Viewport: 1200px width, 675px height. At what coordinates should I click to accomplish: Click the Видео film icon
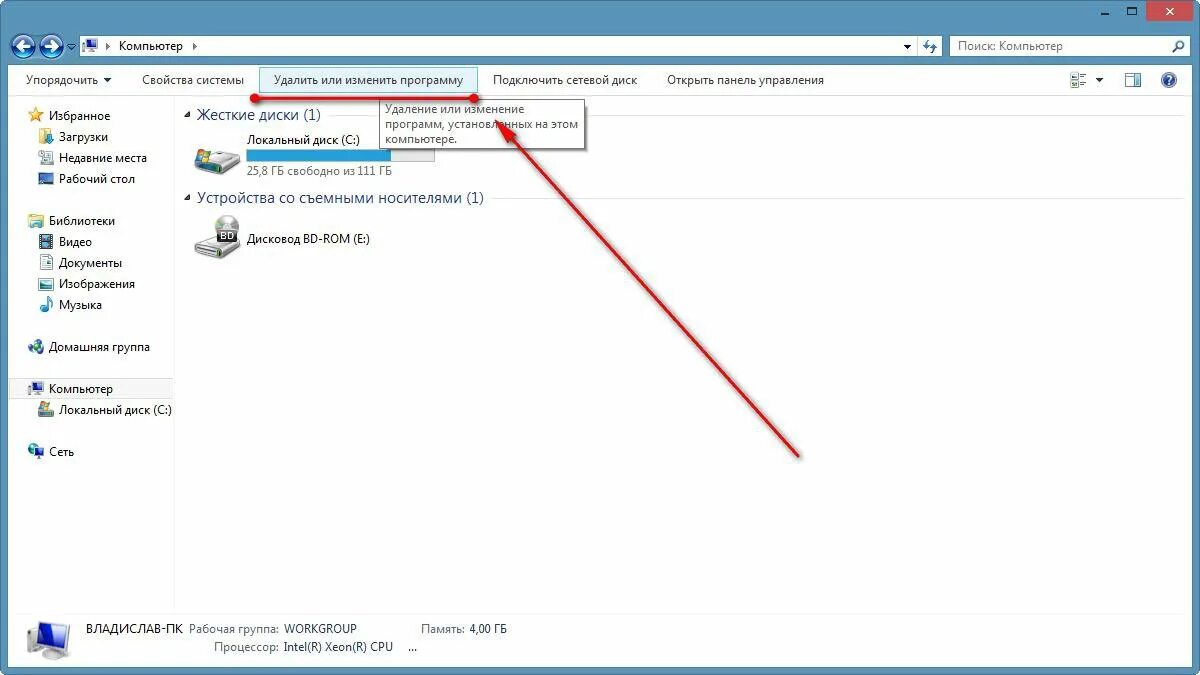45,242
